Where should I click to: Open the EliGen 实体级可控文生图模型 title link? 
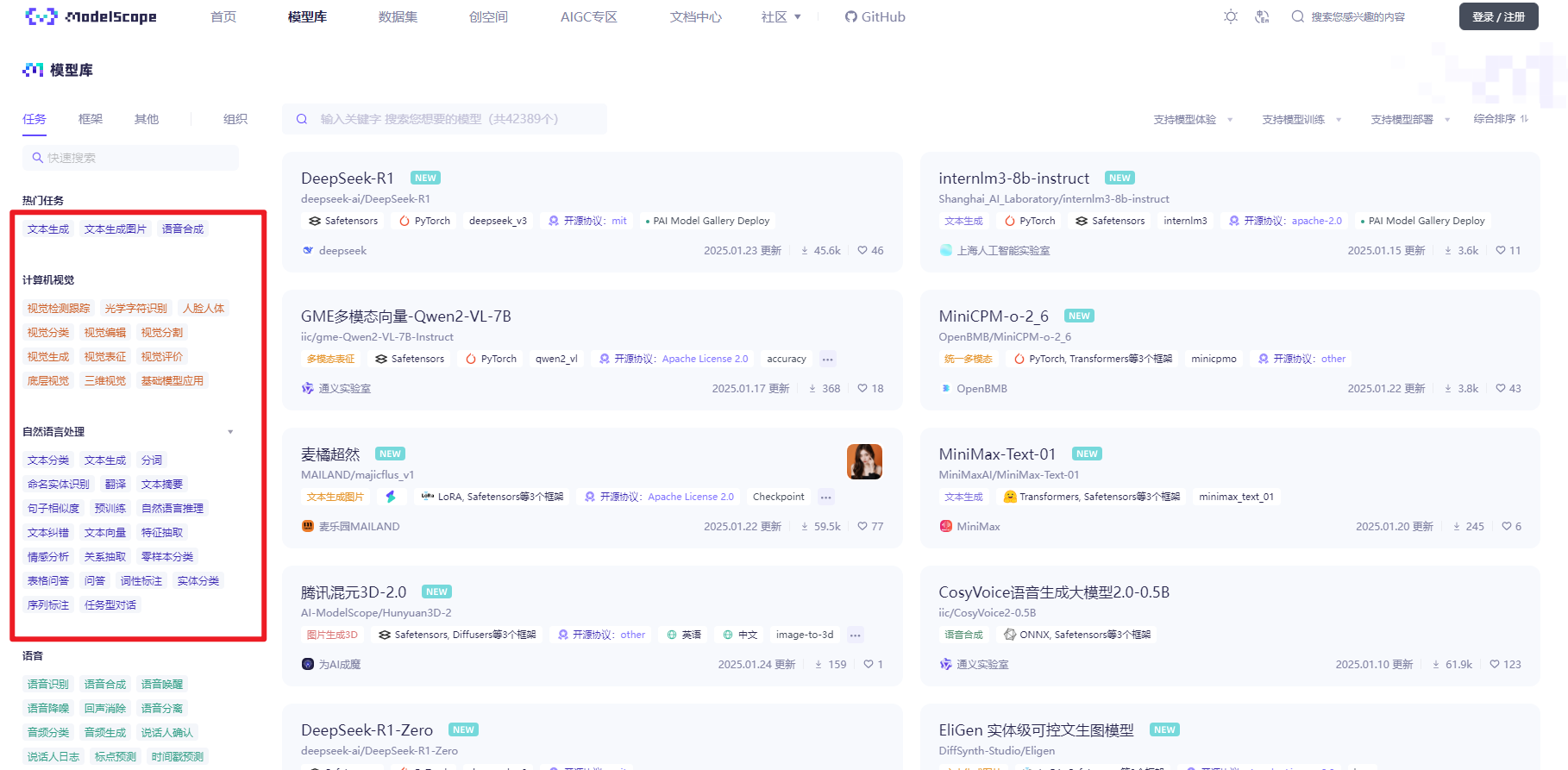point(1037,730)
